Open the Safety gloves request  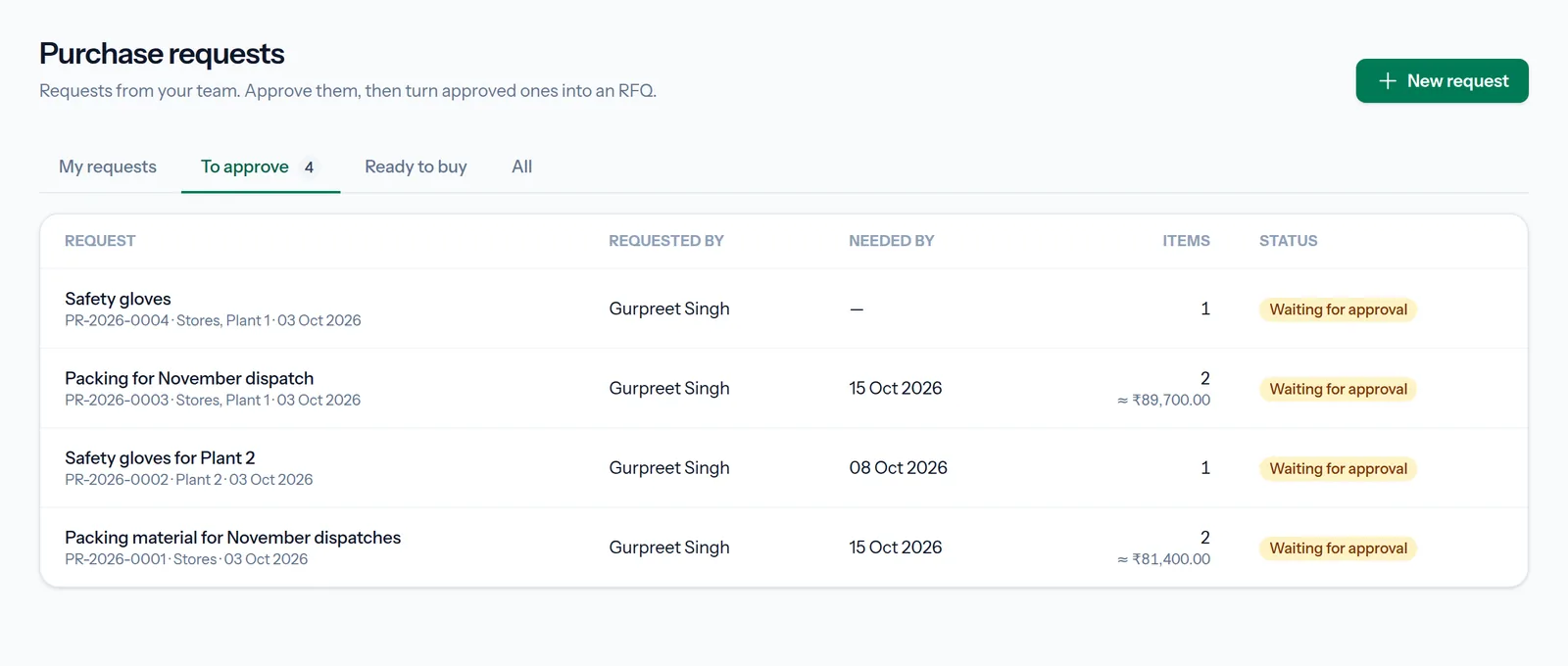(x=118, y=299)
